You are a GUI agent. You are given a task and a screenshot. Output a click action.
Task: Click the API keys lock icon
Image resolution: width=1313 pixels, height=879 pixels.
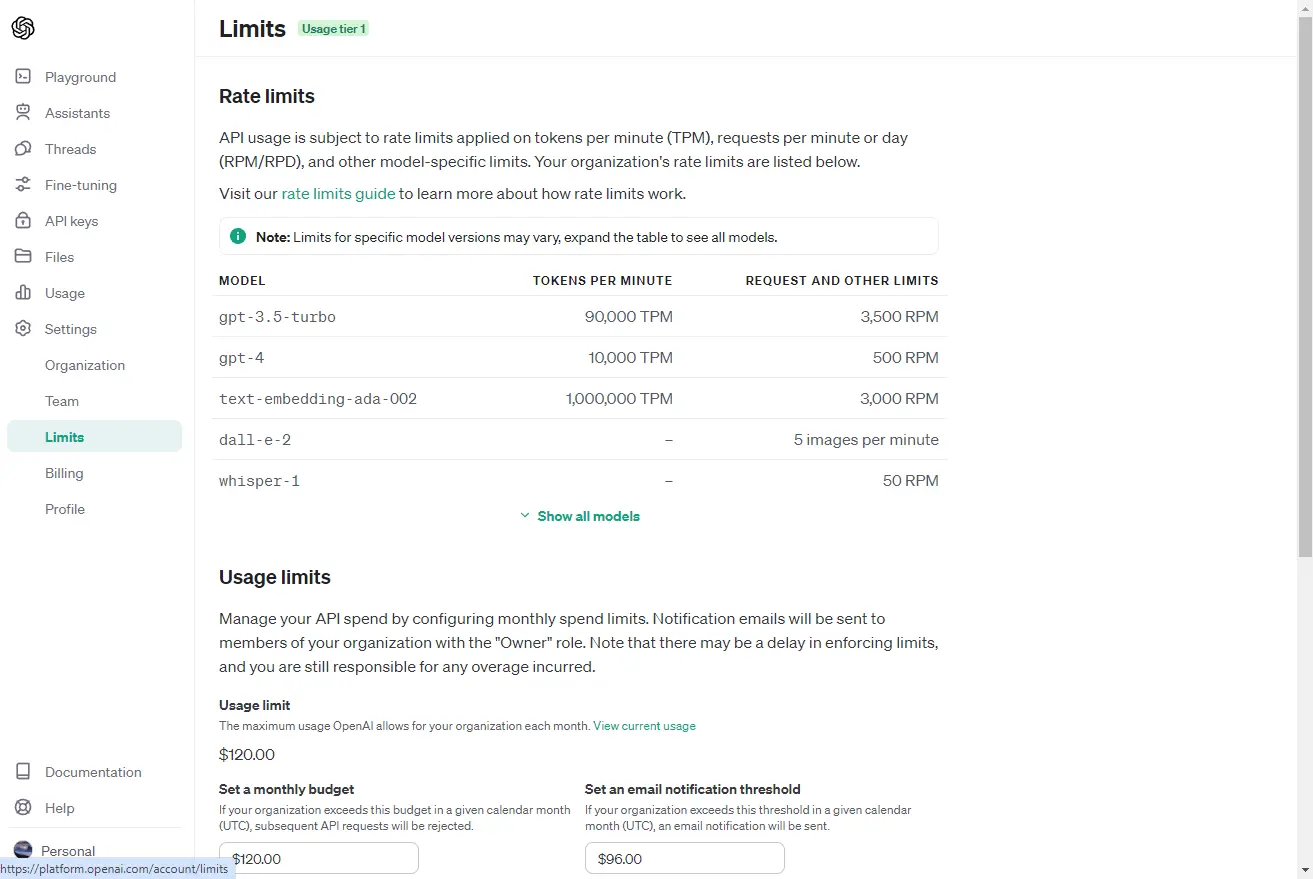[x=23, y=221]
